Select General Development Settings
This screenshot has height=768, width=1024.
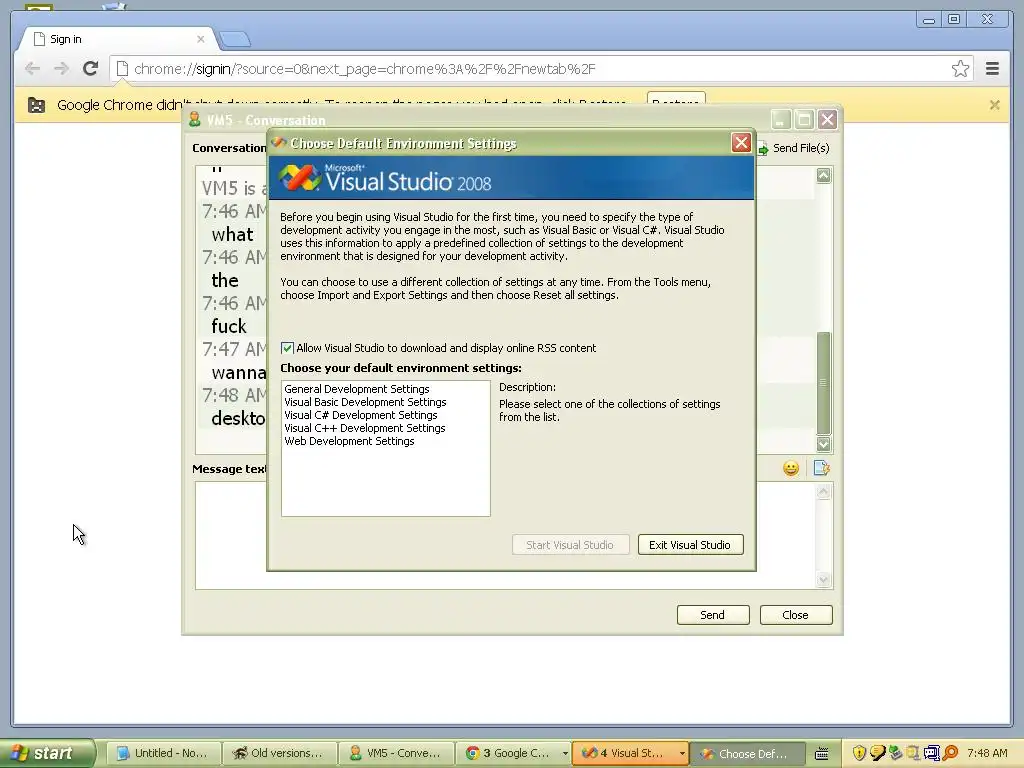coord(357,389)
